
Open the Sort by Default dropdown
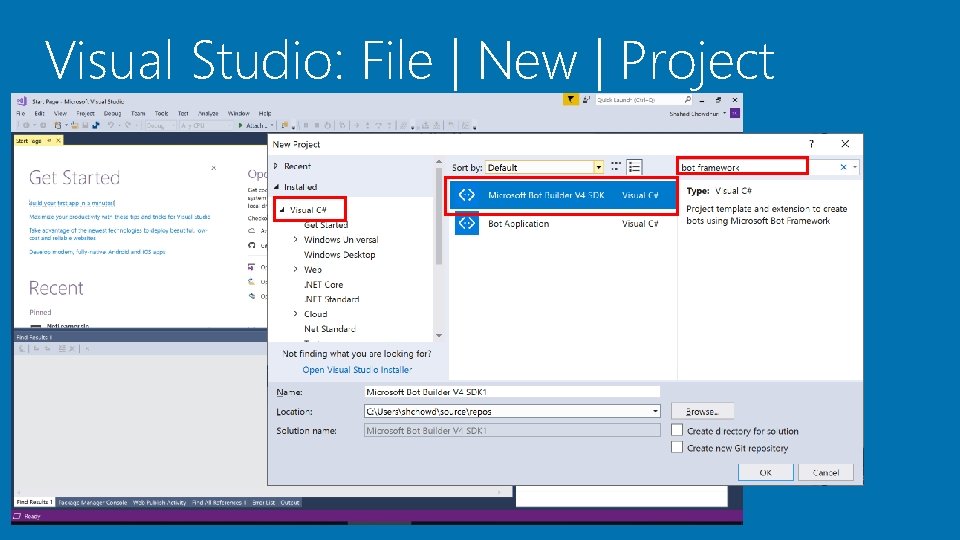(598, 167)
